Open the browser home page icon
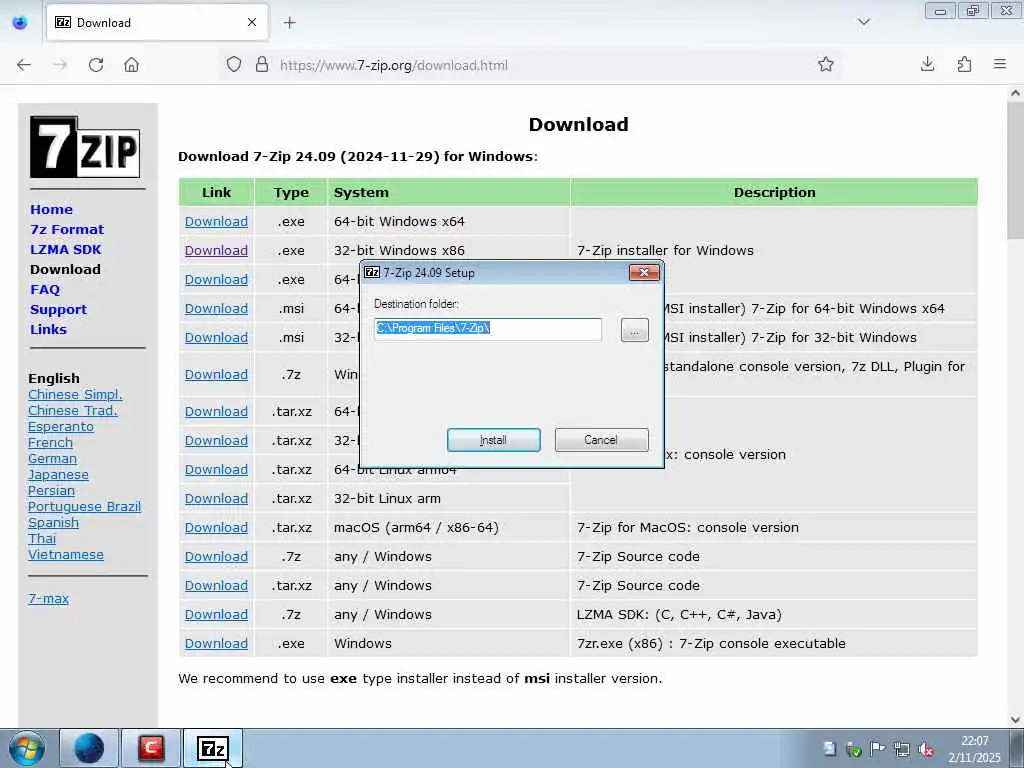The width and height of the screenshot is (1024, 768). click(131, 65)
